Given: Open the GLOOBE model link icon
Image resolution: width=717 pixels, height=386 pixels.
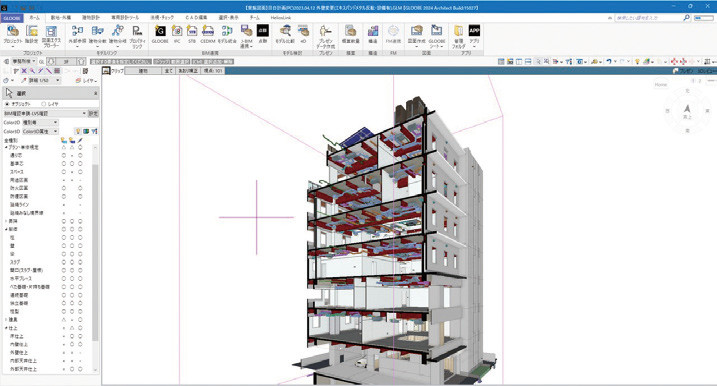Looking at the screenshot, I should click(x=160, y=35).
